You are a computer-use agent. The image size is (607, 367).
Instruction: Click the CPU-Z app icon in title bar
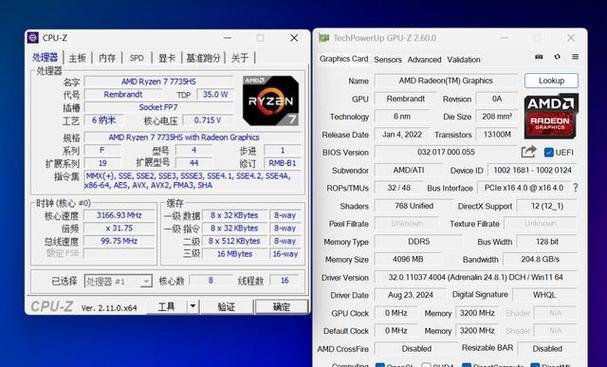(x=33, y=38)
